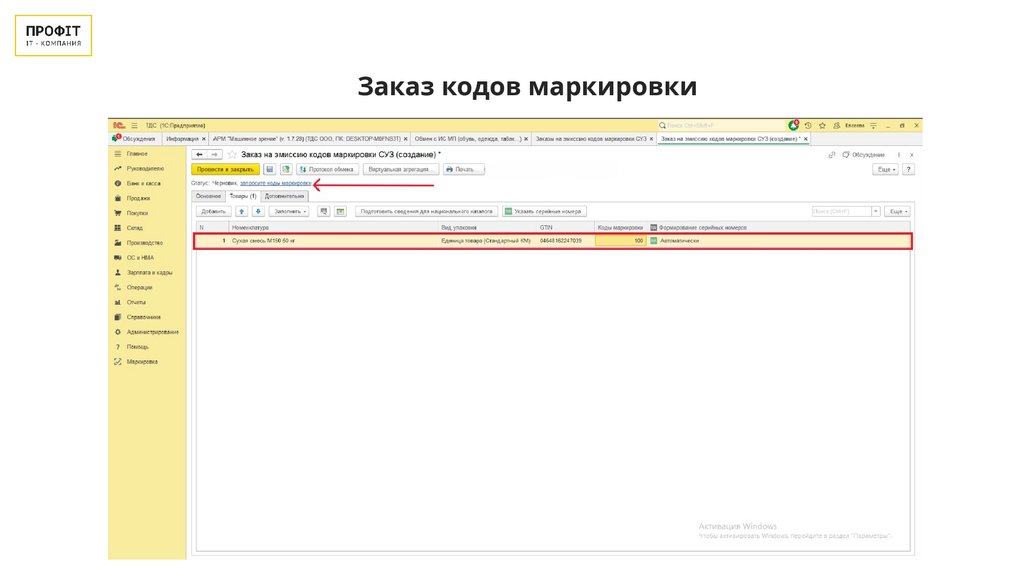Close the Информация tab
1024x576 pixels.
coord(204,139)
